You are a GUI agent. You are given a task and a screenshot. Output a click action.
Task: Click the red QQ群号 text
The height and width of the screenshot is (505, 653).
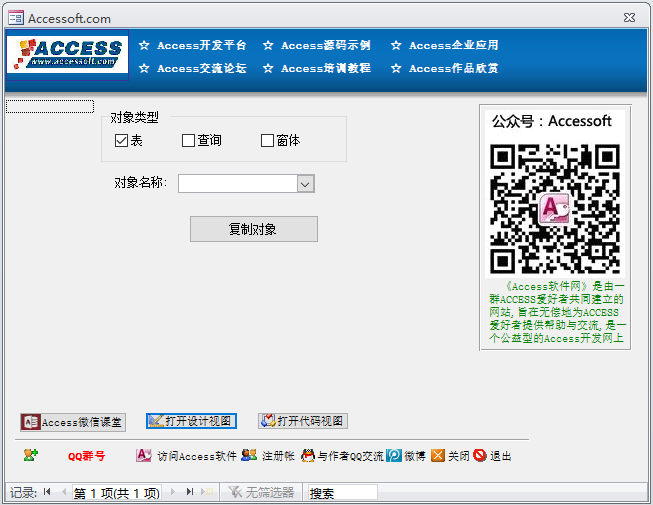87,456
